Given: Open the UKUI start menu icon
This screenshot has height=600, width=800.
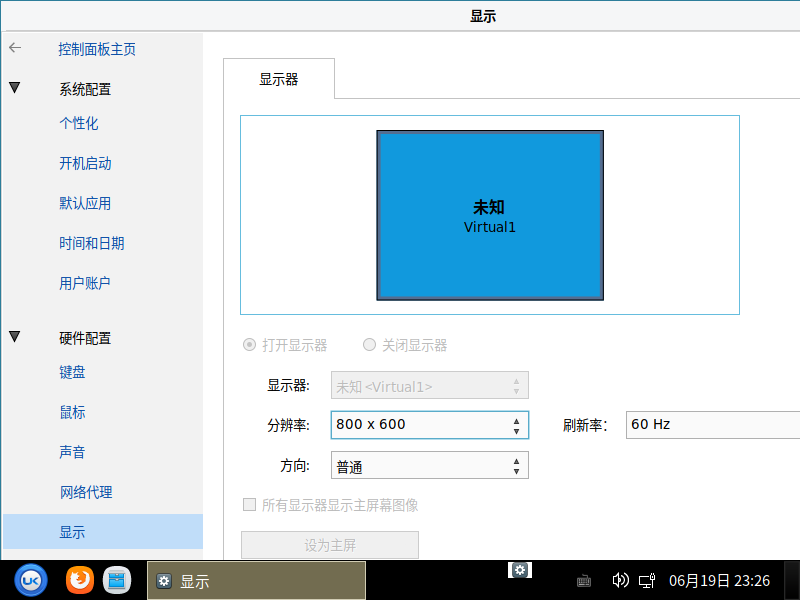Looking at the screenshot, I should click(31, 580).
